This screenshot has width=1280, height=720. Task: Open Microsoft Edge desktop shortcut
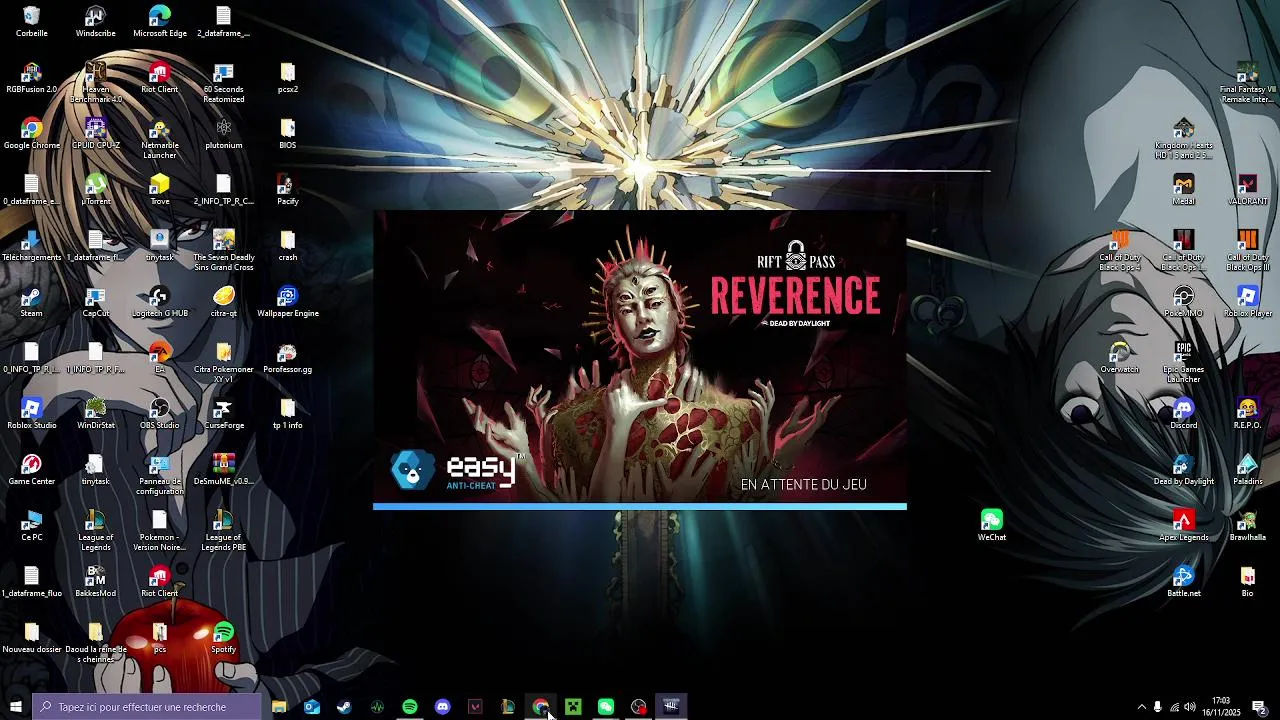pyautogui.click(x=160, y=22)
